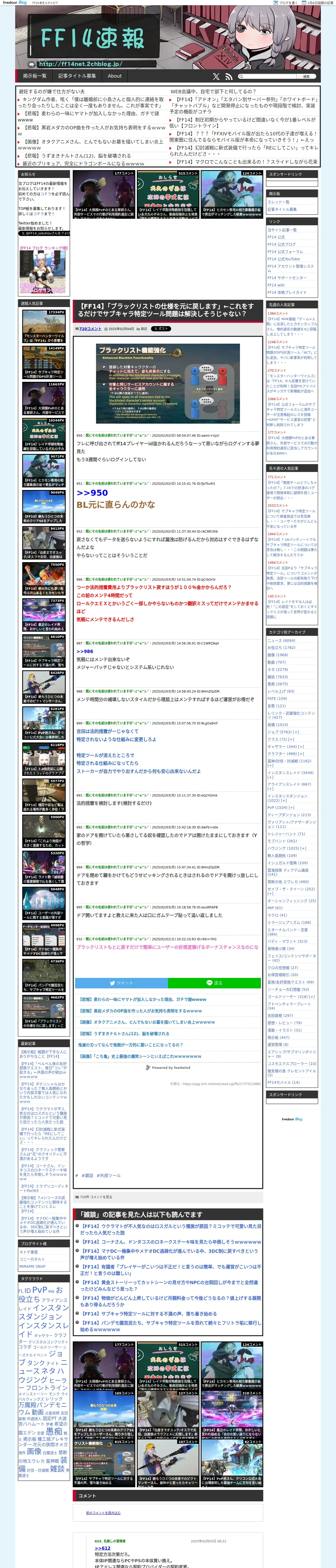The width and height of the screenshot is (336, 1568).
Task: Open the スレッド一覧 link in sidebar
Action: 278,202
